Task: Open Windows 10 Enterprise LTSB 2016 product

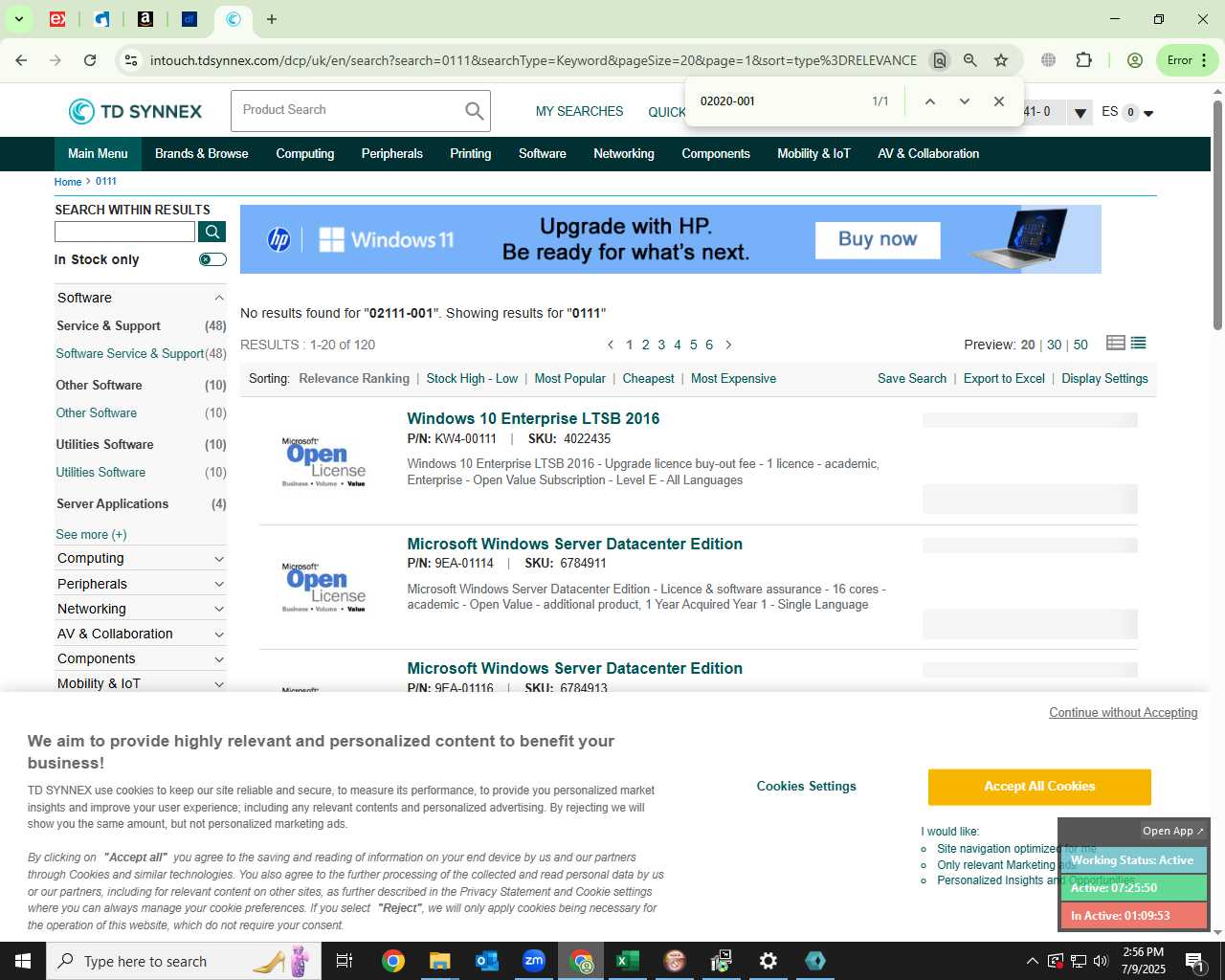Action: pos(533,418)
